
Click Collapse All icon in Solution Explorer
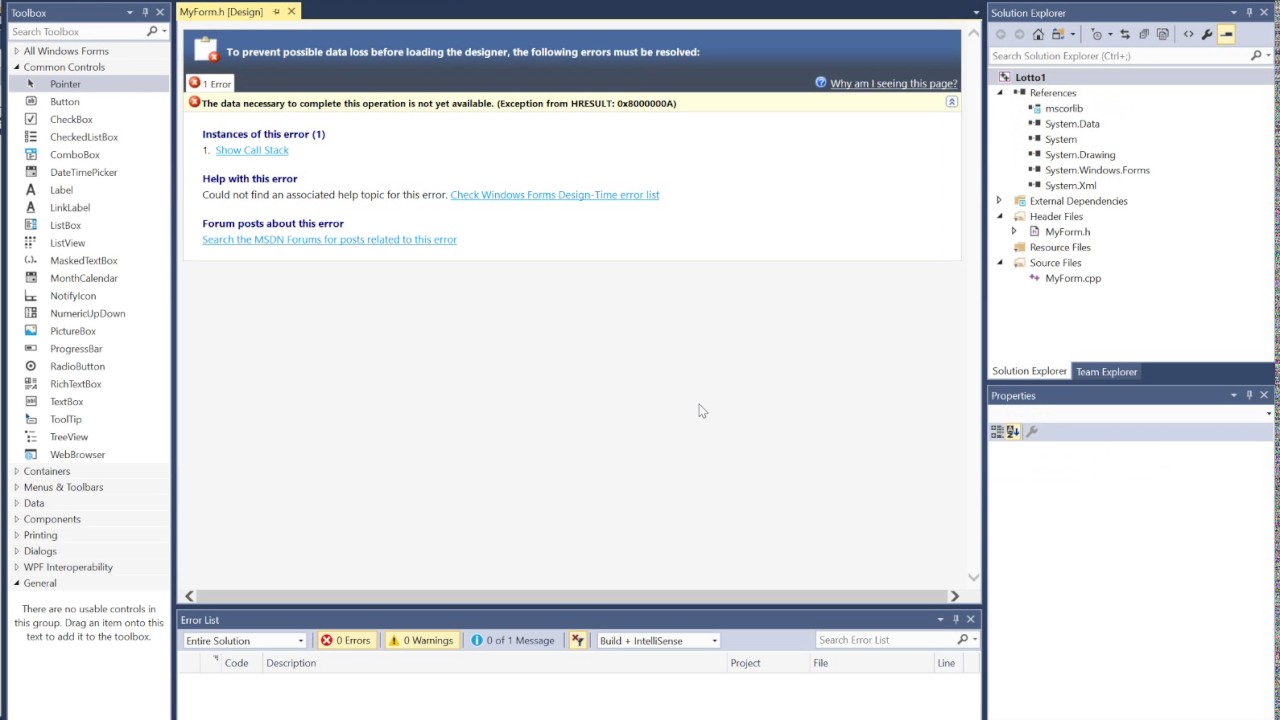pyautogui.click(x=1144, y=34)
